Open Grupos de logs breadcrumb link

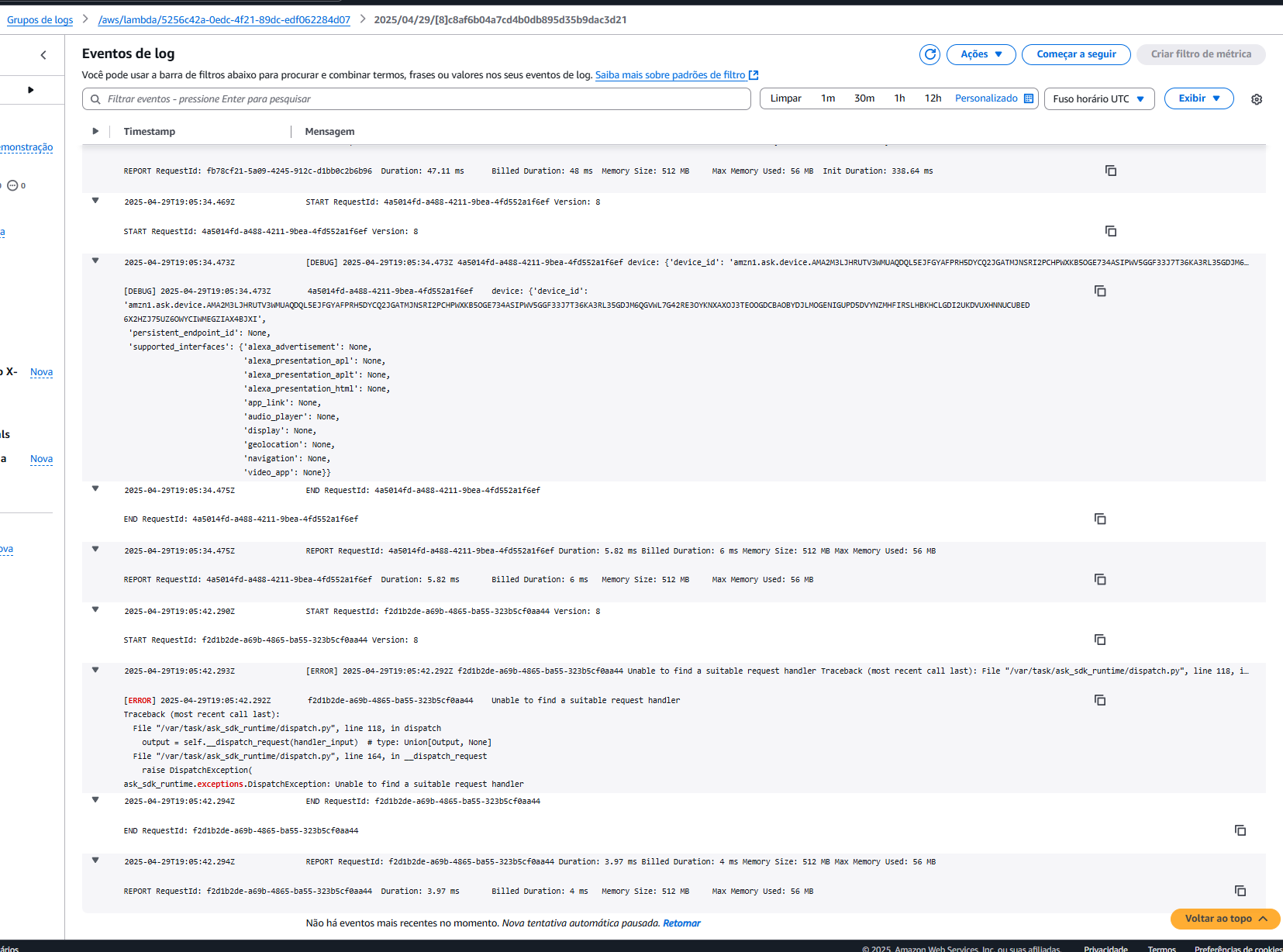coord(40,20)
